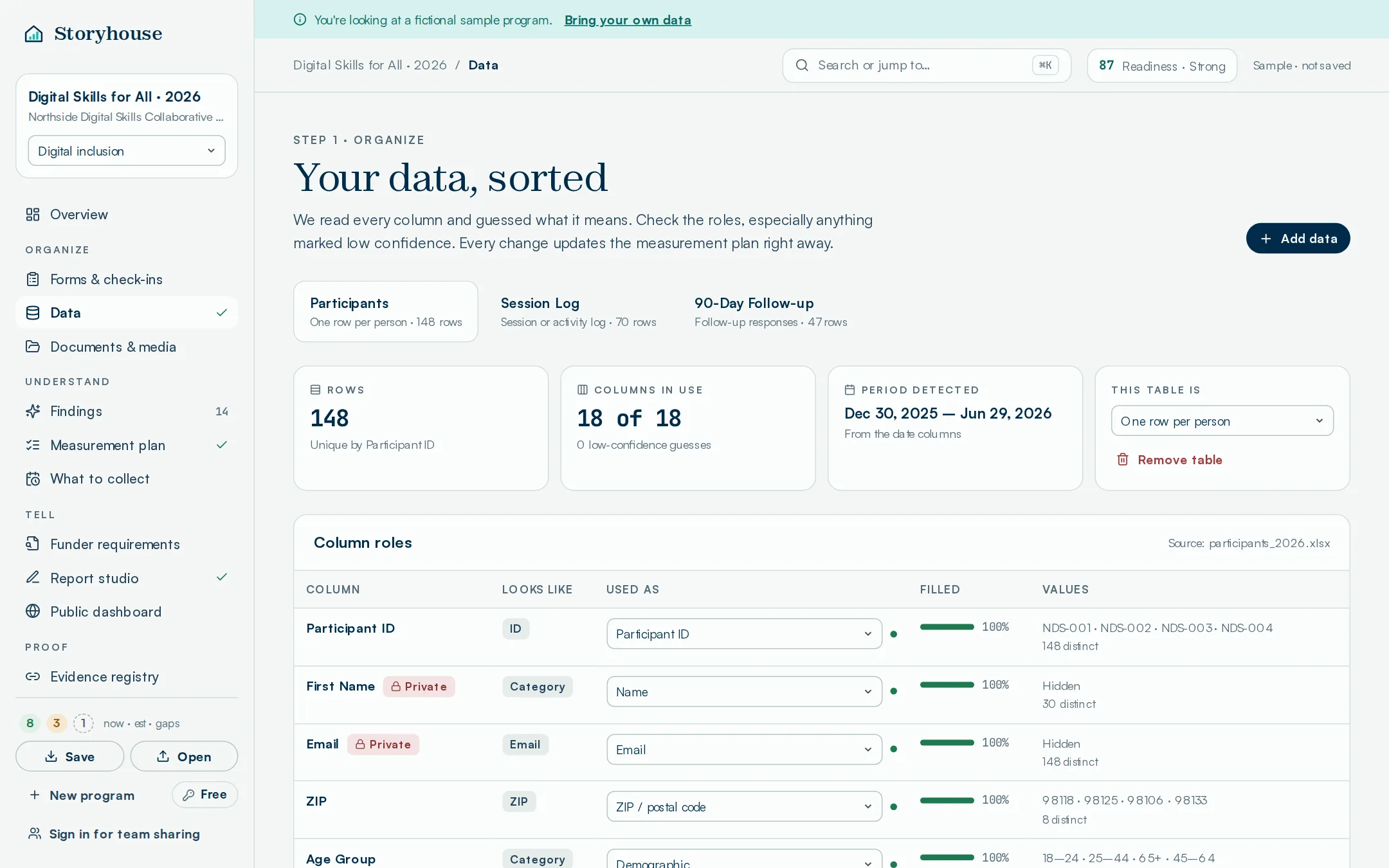Click the Participant ID filled progress bar
Viewport: 1389px width, 868px height.
click(947, 627)
